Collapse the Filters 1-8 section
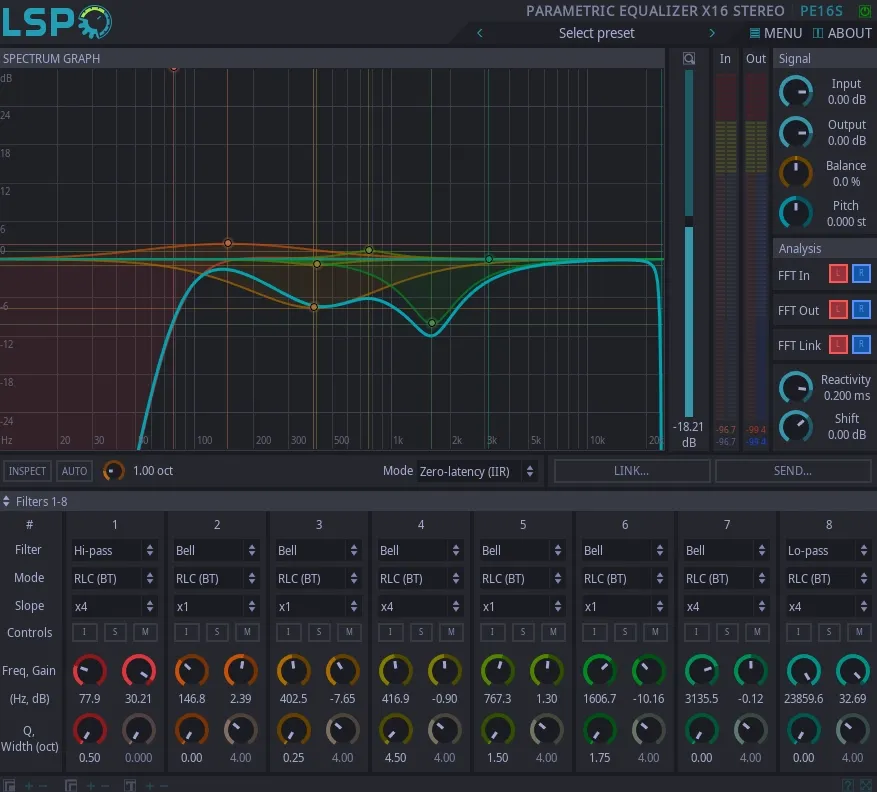 [x=9, y=500]
